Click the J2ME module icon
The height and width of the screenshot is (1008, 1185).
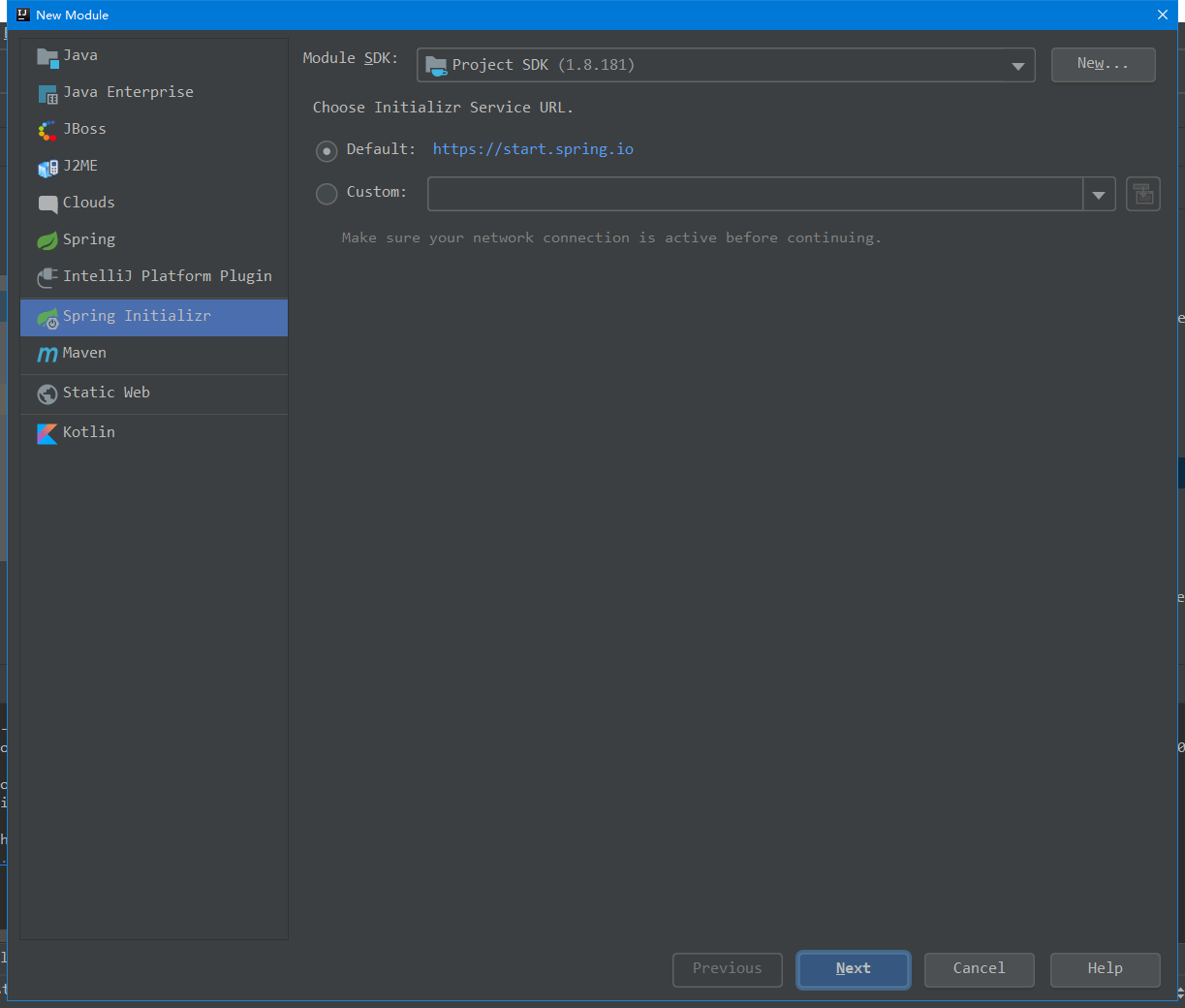[47, 168]
